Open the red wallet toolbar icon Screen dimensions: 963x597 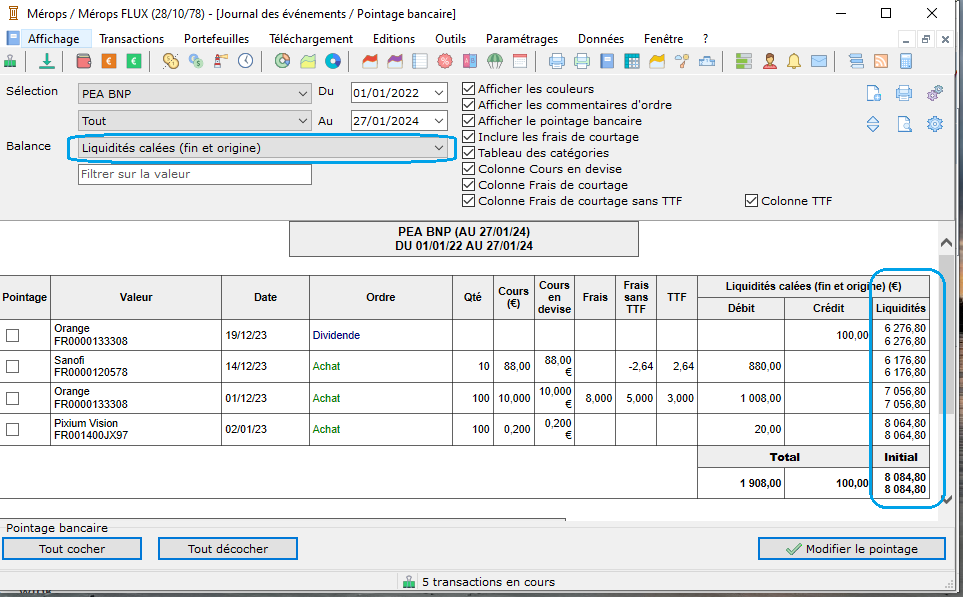[x=84, y=61]
